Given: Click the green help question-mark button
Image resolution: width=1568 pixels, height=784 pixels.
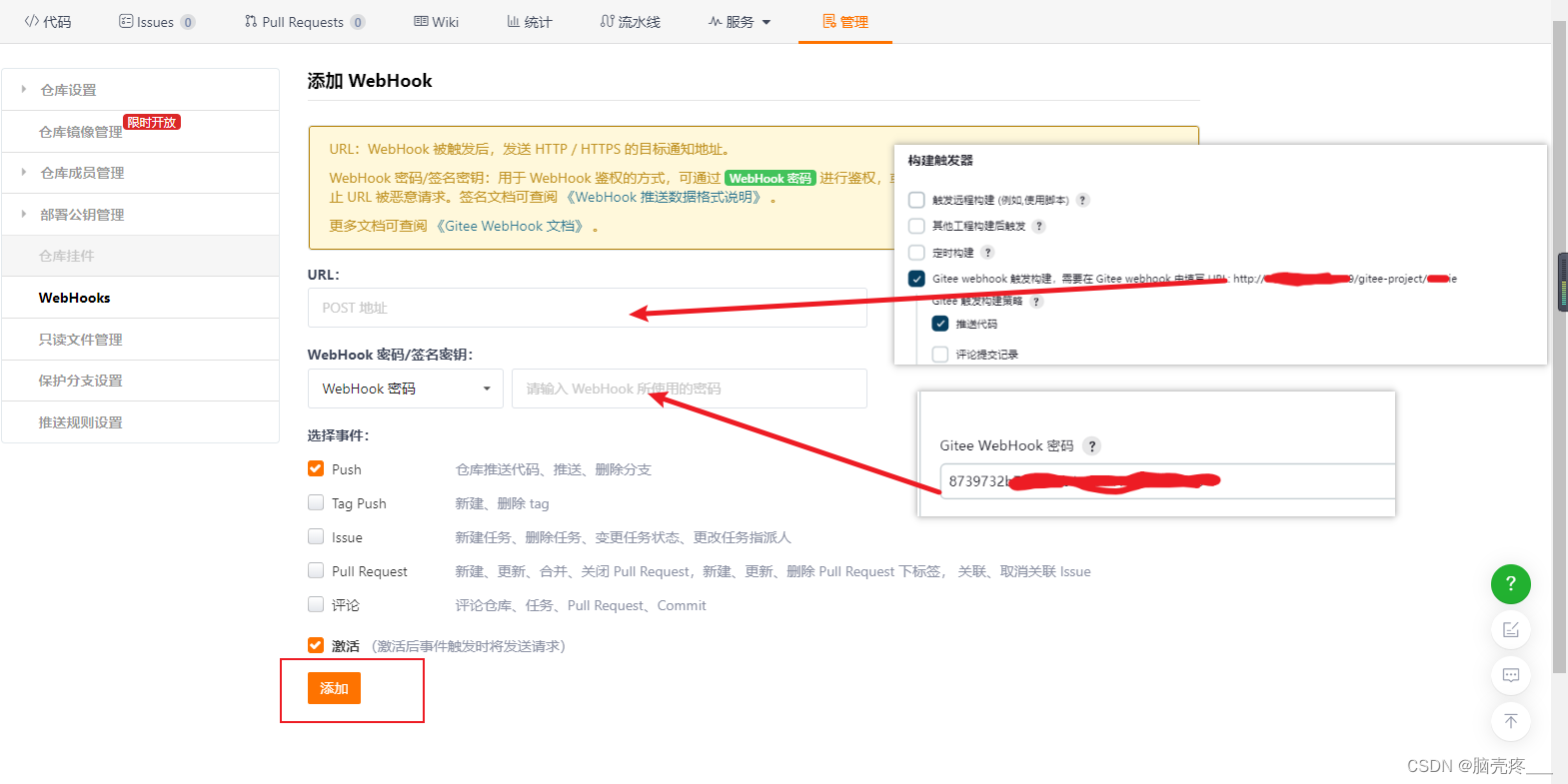Looking at the screenshot, I should [x=1511, y=584].
